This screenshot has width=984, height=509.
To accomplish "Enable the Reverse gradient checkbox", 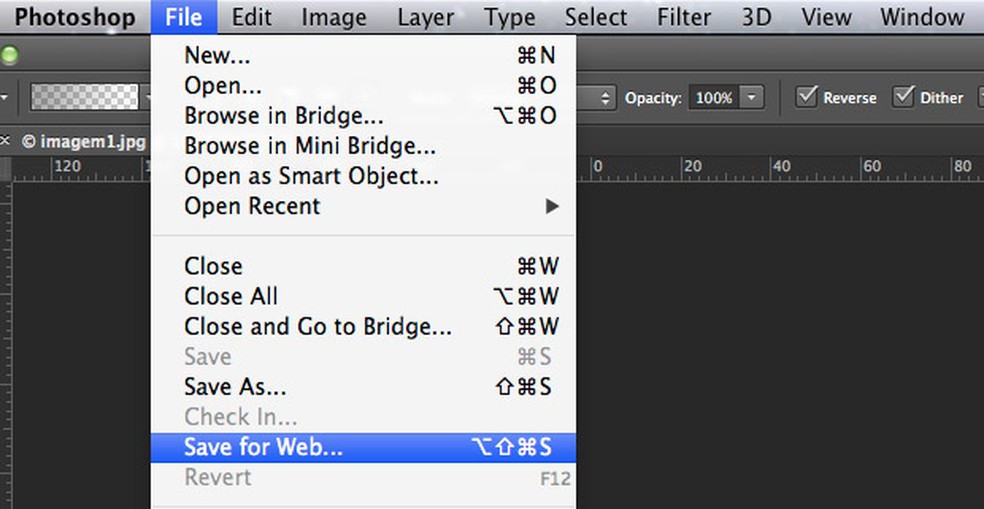I will click(x=807, y=97).
